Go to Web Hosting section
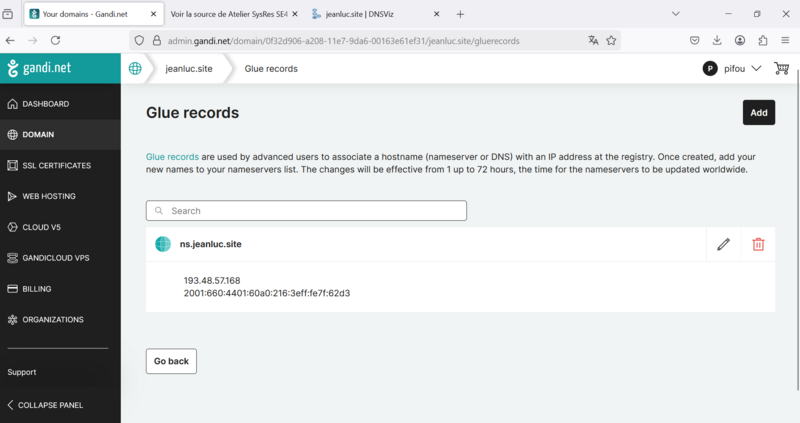The image size is (800, 423). coord(49,196)
